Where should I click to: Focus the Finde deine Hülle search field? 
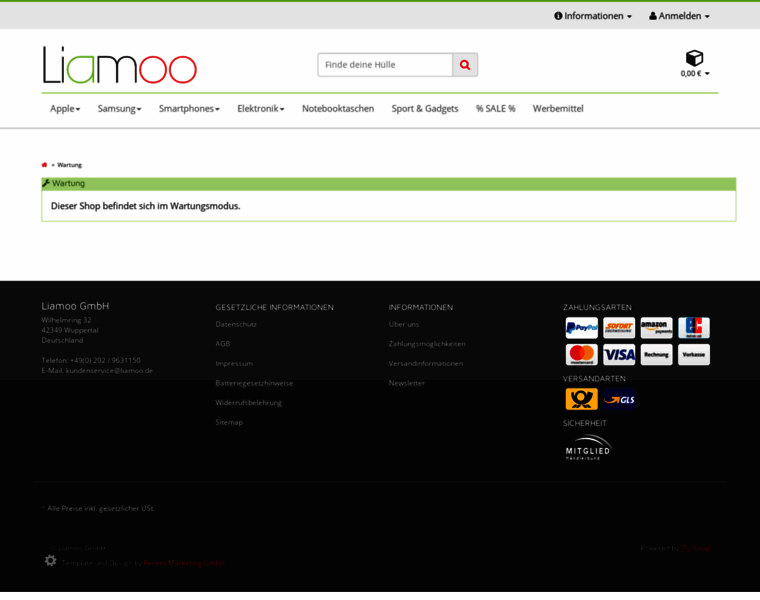pyautogui.click(x=385, y=64)
